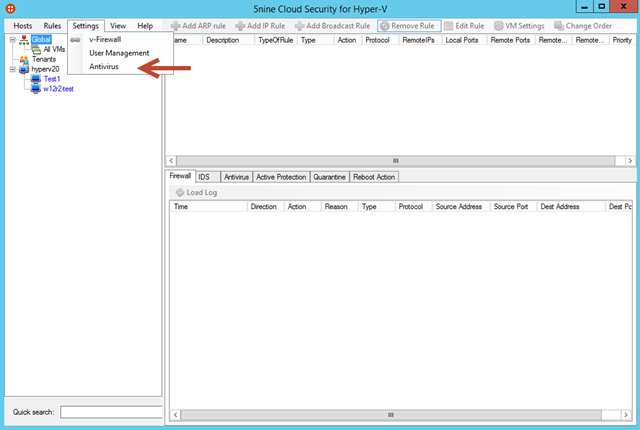Select the Test1 virtual machine
Viewport: 640px width, 430px height.
[52, 79]
